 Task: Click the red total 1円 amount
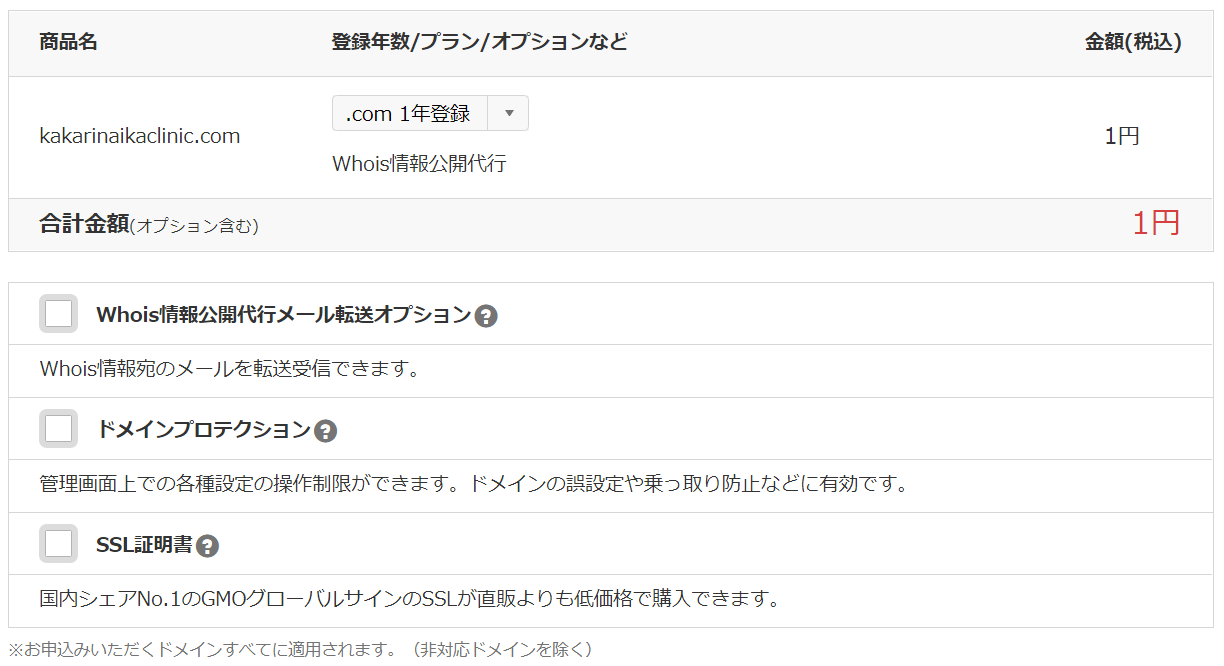[1155, 223]
